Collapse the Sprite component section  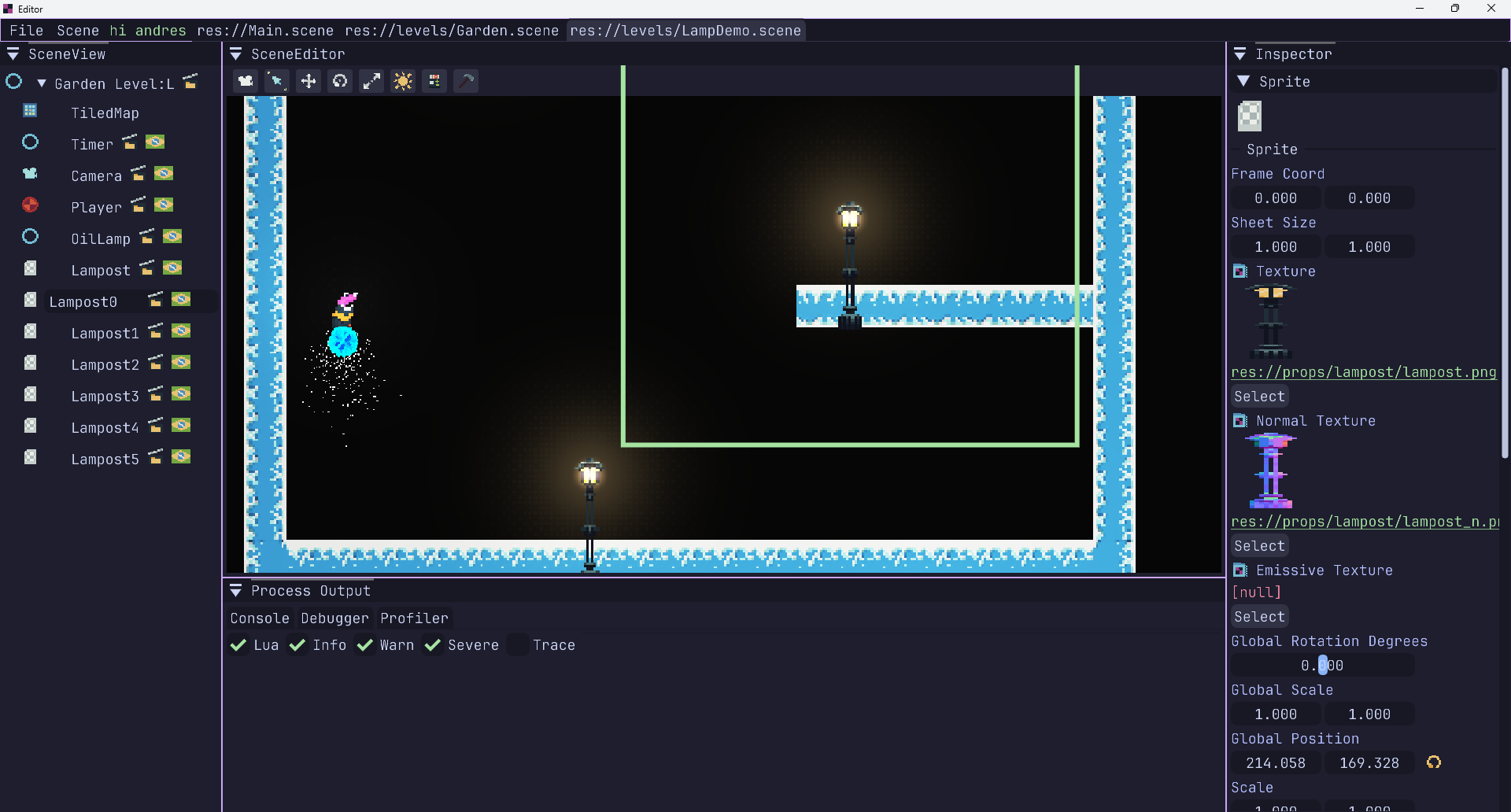[1243, 82]
